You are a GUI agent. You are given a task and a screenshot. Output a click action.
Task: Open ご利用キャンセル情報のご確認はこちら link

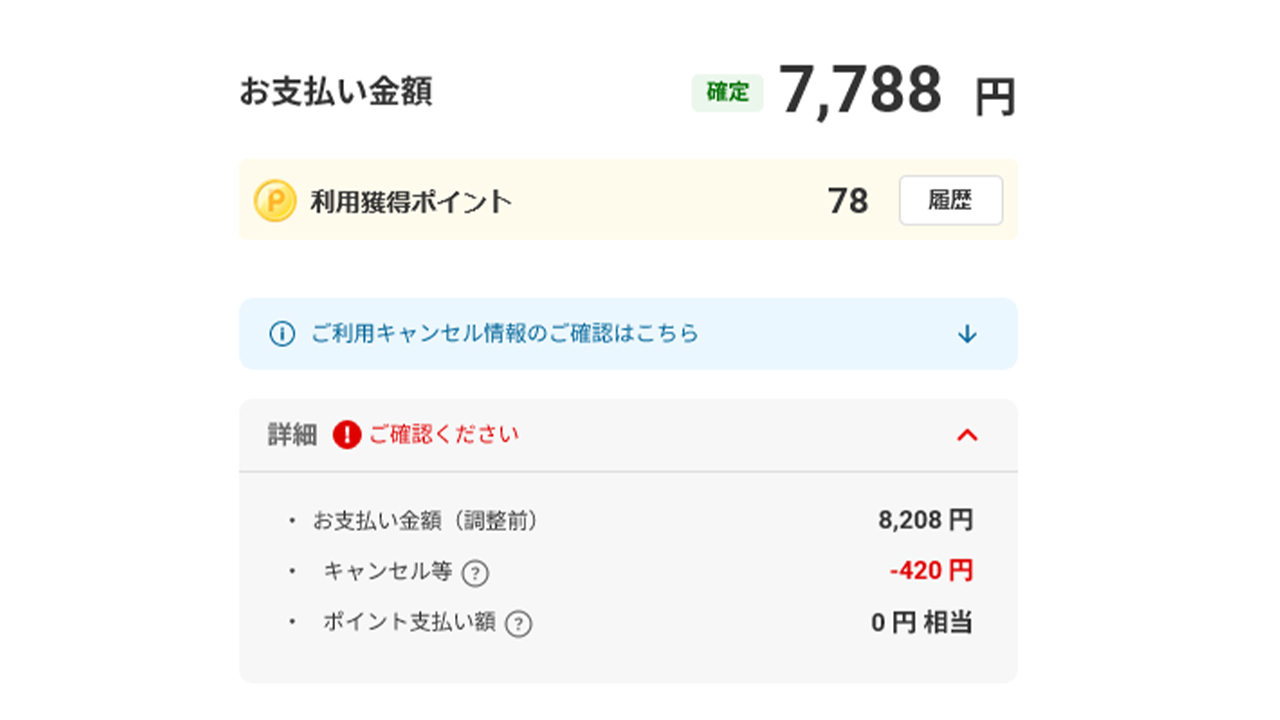click(x=504, y=334)
